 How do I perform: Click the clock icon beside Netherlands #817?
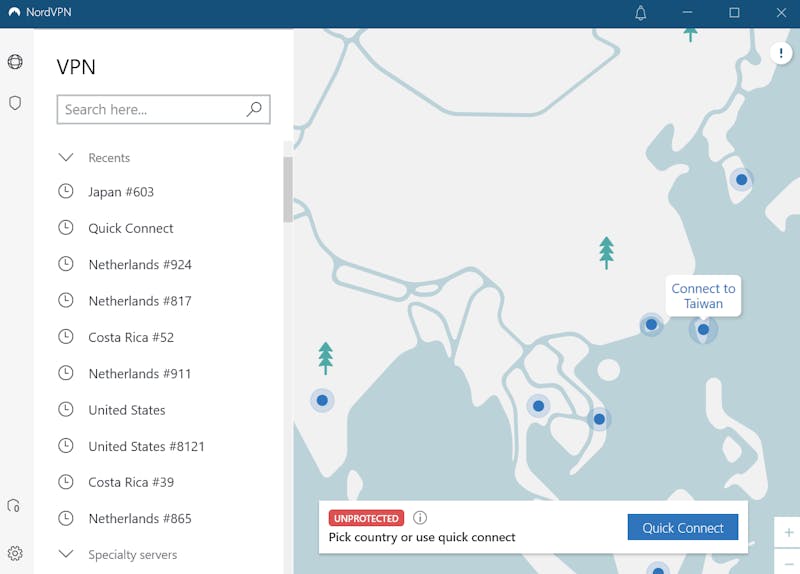(65, 300)
